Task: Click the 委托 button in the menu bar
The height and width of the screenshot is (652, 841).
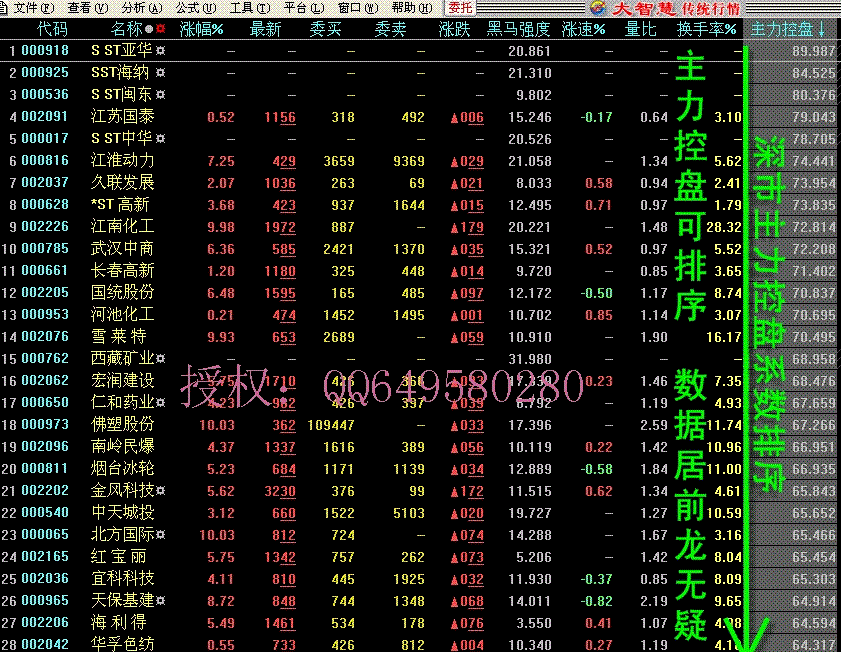Action: tap(460, 8)
